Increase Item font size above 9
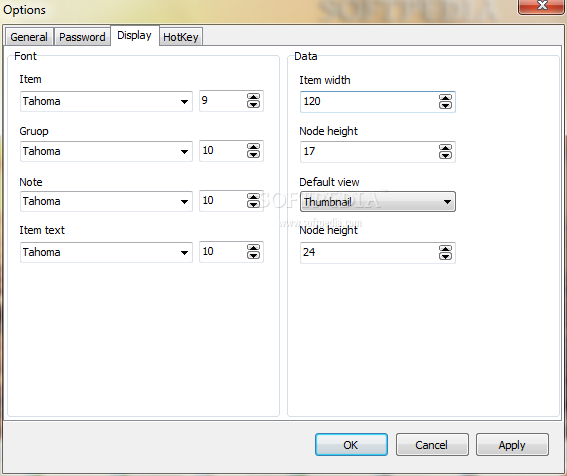The width and height of the screenshot is (567, 476). [253, 97]
